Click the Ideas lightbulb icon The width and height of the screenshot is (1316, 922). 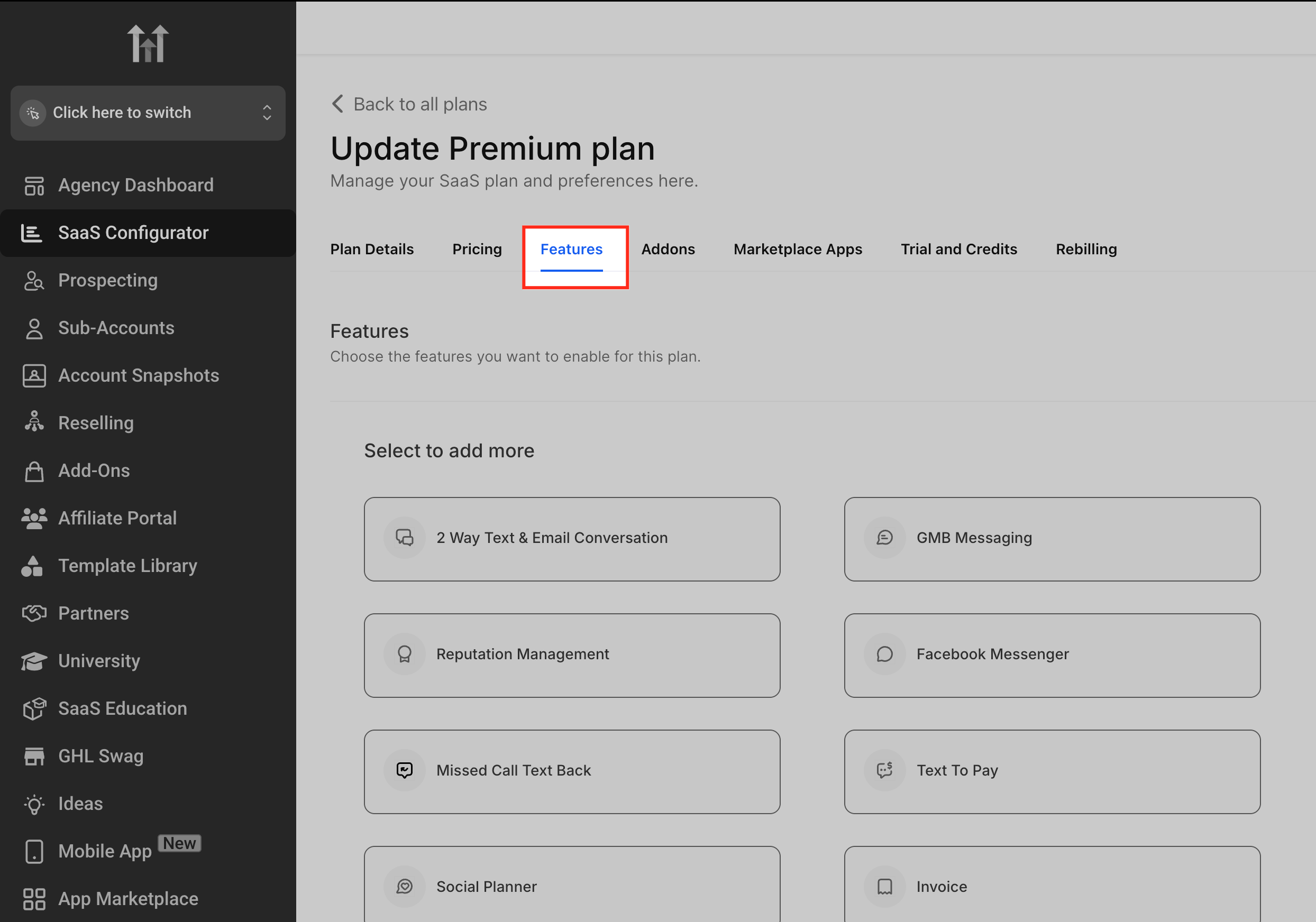[x=34, y=804]
